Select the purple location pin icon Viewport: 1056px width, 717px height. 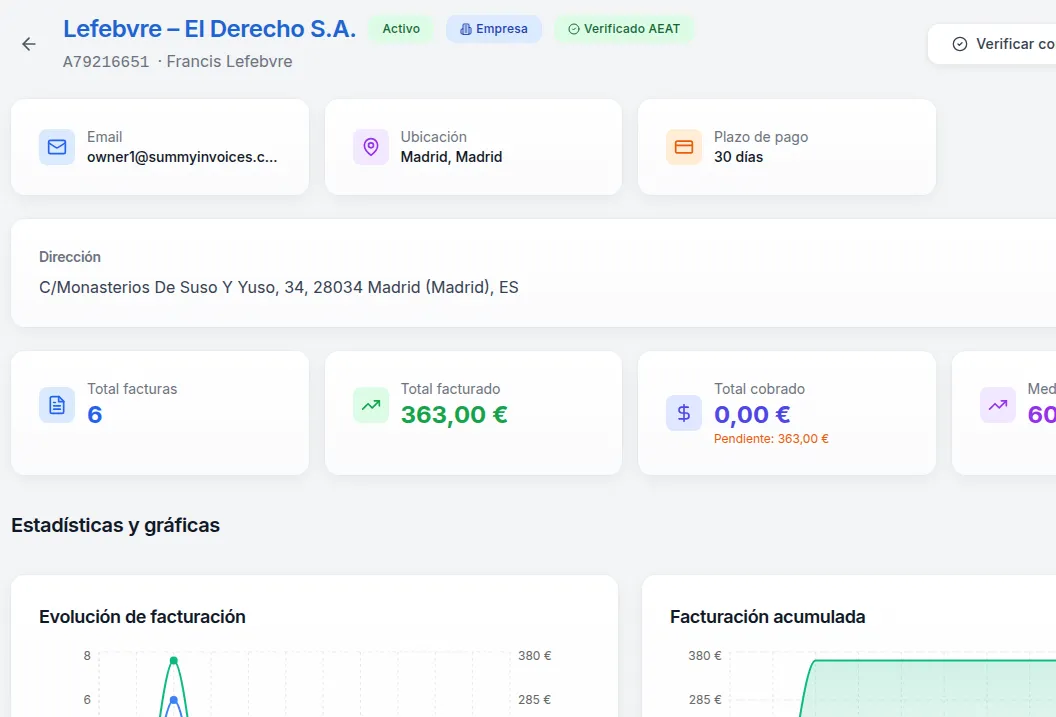tap(370, 146)
